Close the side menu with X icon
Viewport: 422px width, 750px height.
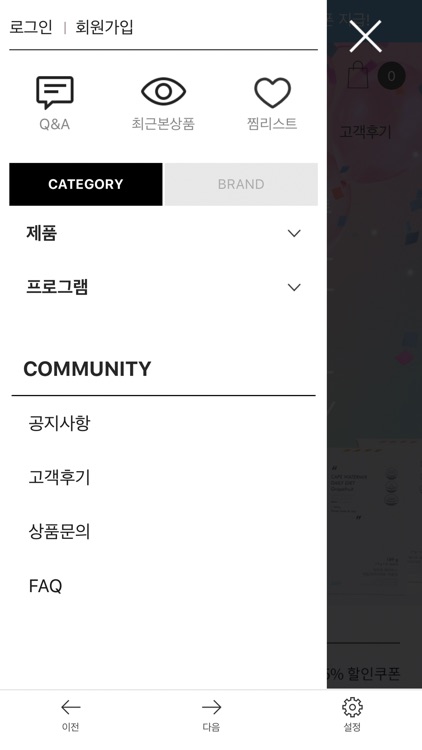coord(366,36)
